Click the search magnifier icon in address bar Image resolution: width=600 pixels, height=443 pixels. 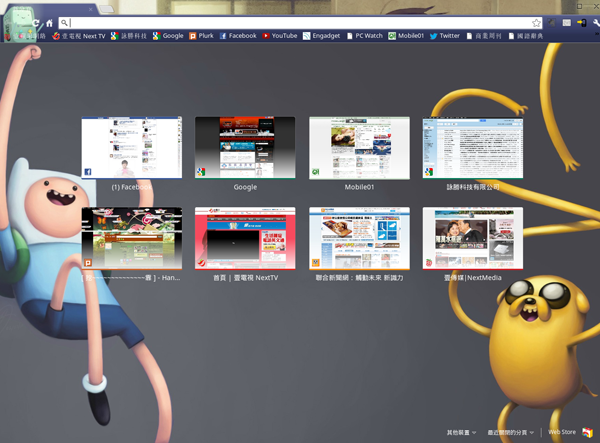pyautogui.click(x=64, y=23)
